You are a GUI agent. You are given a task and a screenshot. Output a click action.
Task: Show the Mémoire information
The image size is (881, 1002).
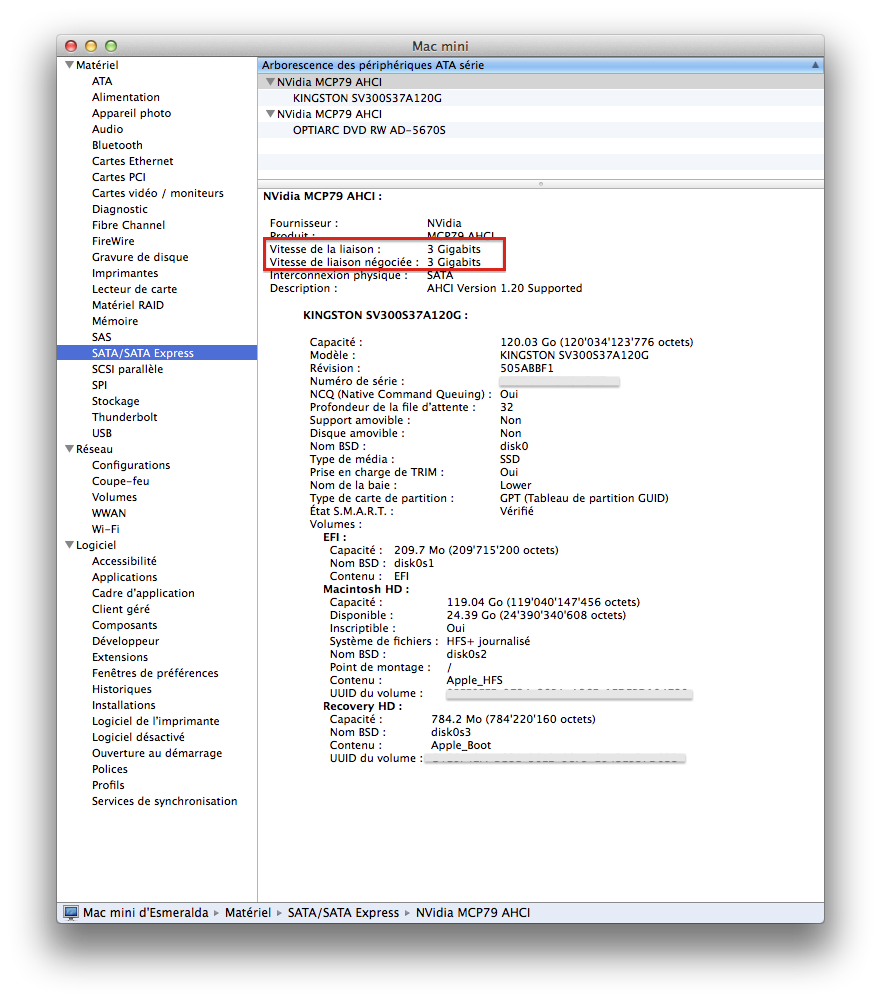[115, 321]
